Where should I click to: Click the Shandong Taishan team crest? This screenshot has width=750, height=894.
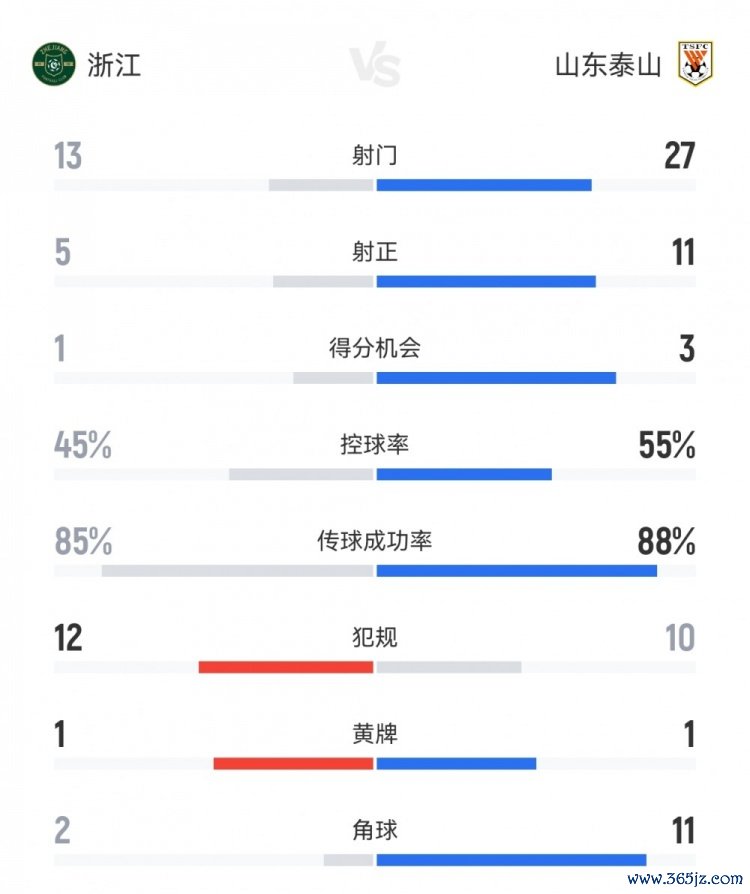click(x=695, y=65)
